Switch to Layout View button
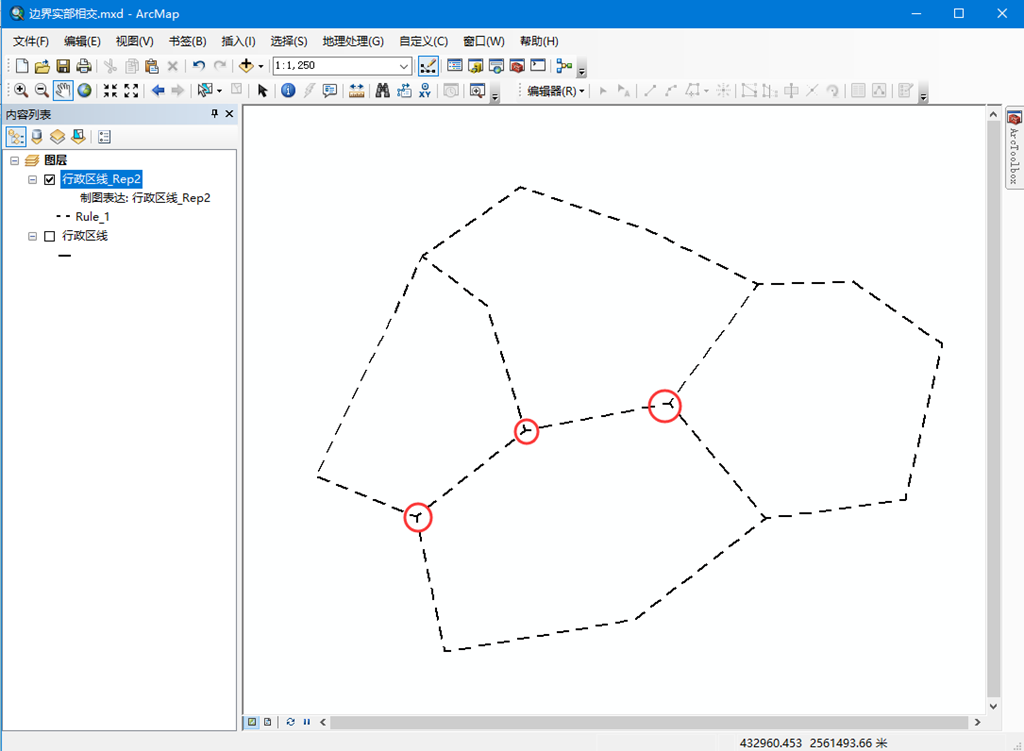1024x751 pixels. (268, 722)
